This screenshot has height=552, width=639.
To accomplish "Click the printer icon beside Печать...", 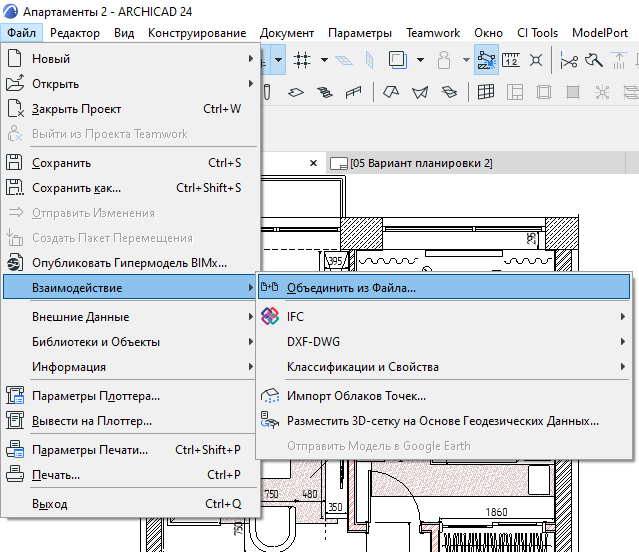I will tap(15, 474).
